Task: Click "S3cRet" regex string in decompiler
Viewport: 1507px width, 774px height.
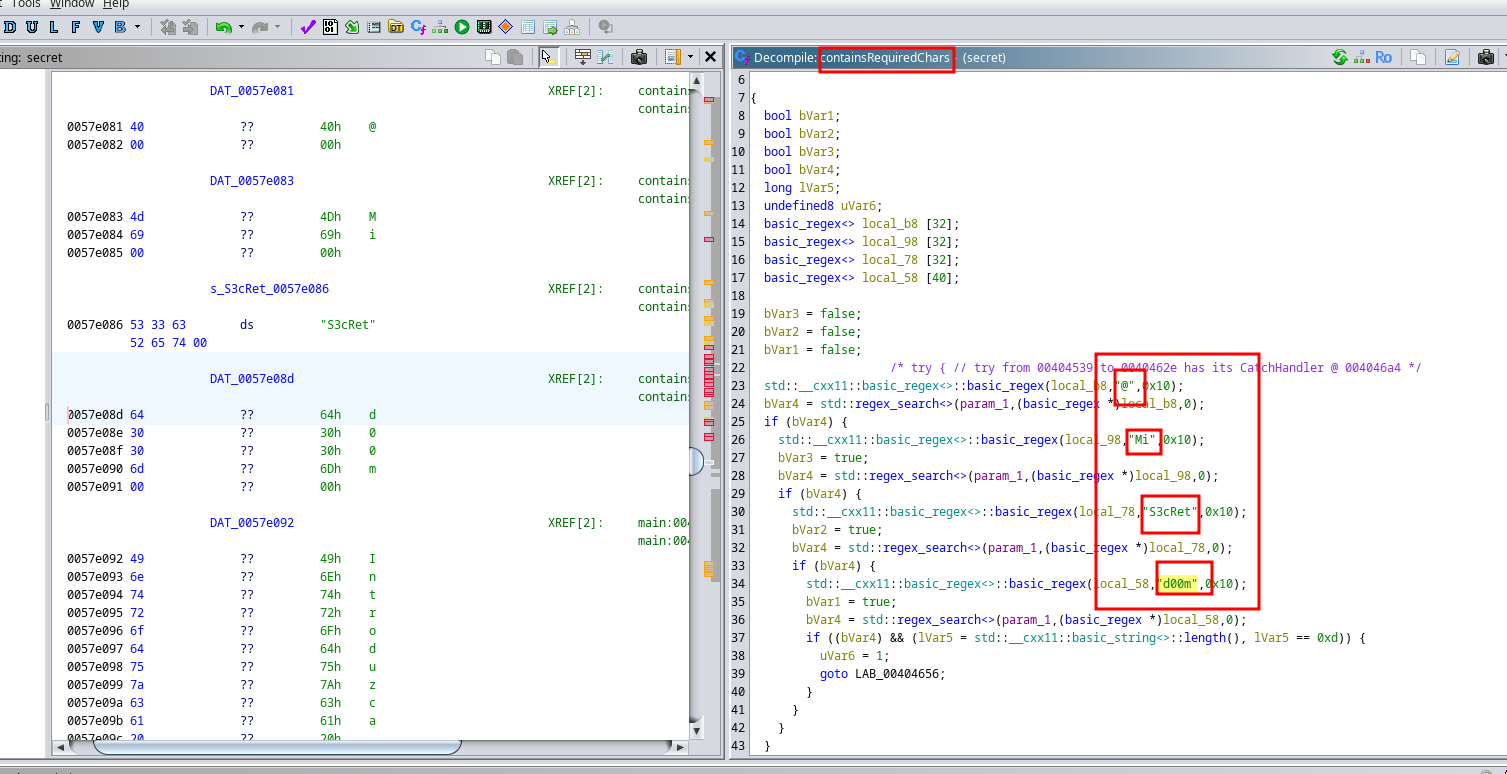Action: [x=1171, y=512]
